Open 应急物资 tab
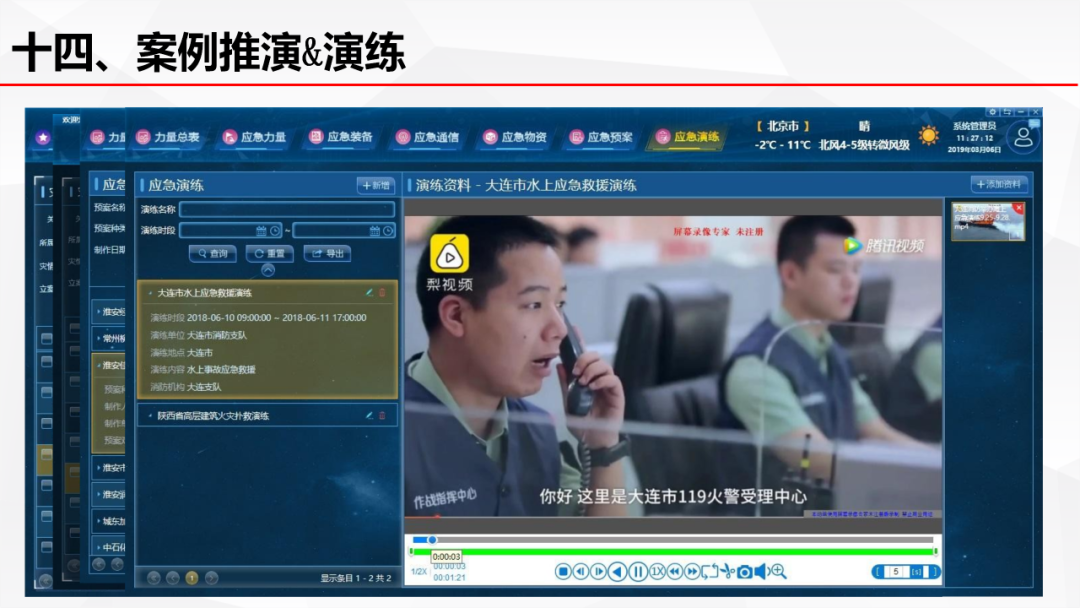This screenshot has width=1080, height=608. (515, 137)
